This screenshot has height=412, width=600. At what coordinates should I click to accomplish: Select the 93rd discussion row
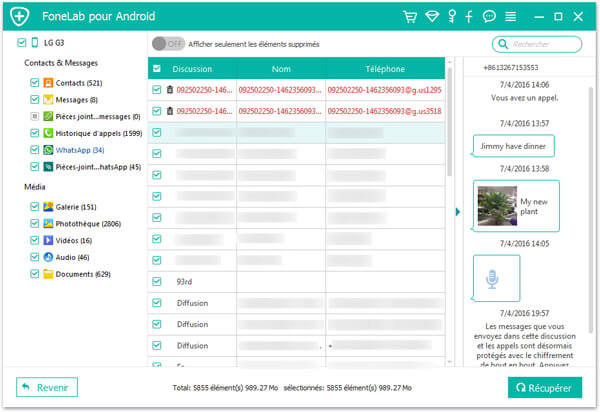click(x=297, y=282)
